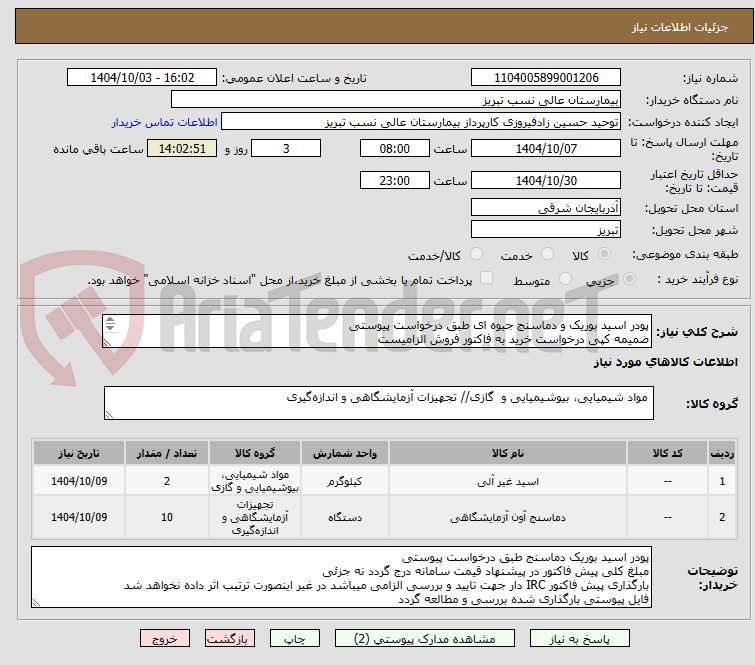Click the requester field توحید حسین زادفیروزی
This screenshot has width=755, height=665.
tap(421, 122)
